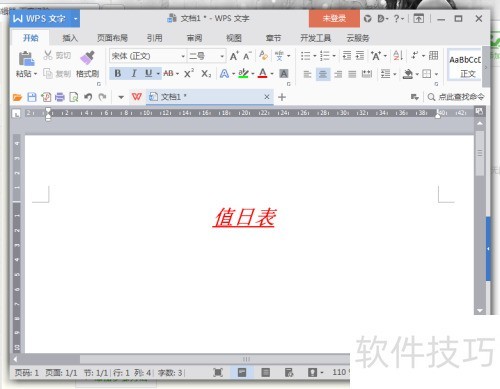Add a new document tab with plus button
The height and width of the screenshot is (389, 500).
coord(282,97)
